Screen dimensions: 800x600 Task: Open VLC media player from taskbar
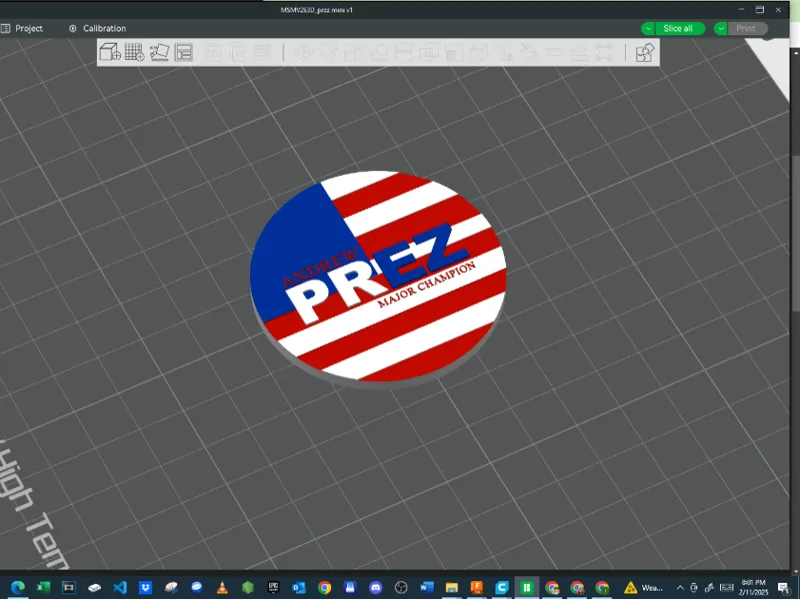click(222, 587)
